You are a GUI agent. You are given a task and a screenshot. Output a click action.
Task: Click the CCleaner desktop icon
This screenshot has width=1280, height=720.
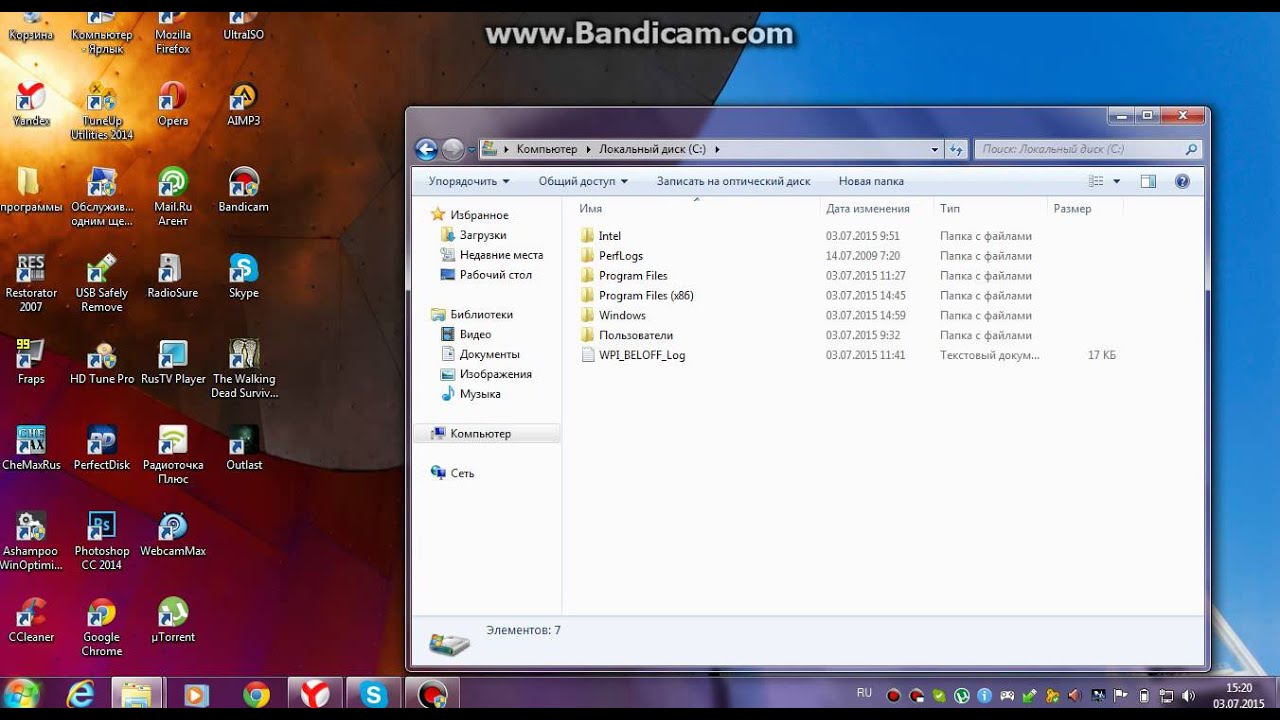[x=30, y=621]
